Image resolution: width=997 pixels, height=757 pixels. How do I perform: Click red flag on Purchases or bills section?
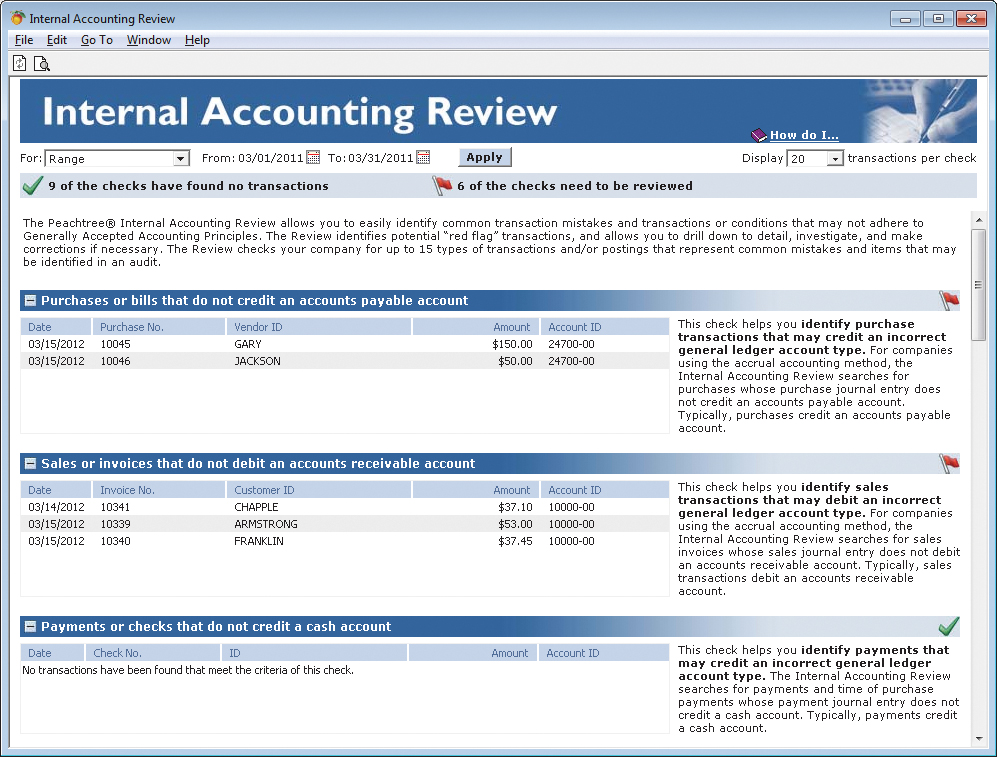pyautogui.click(x=949, y=300)
